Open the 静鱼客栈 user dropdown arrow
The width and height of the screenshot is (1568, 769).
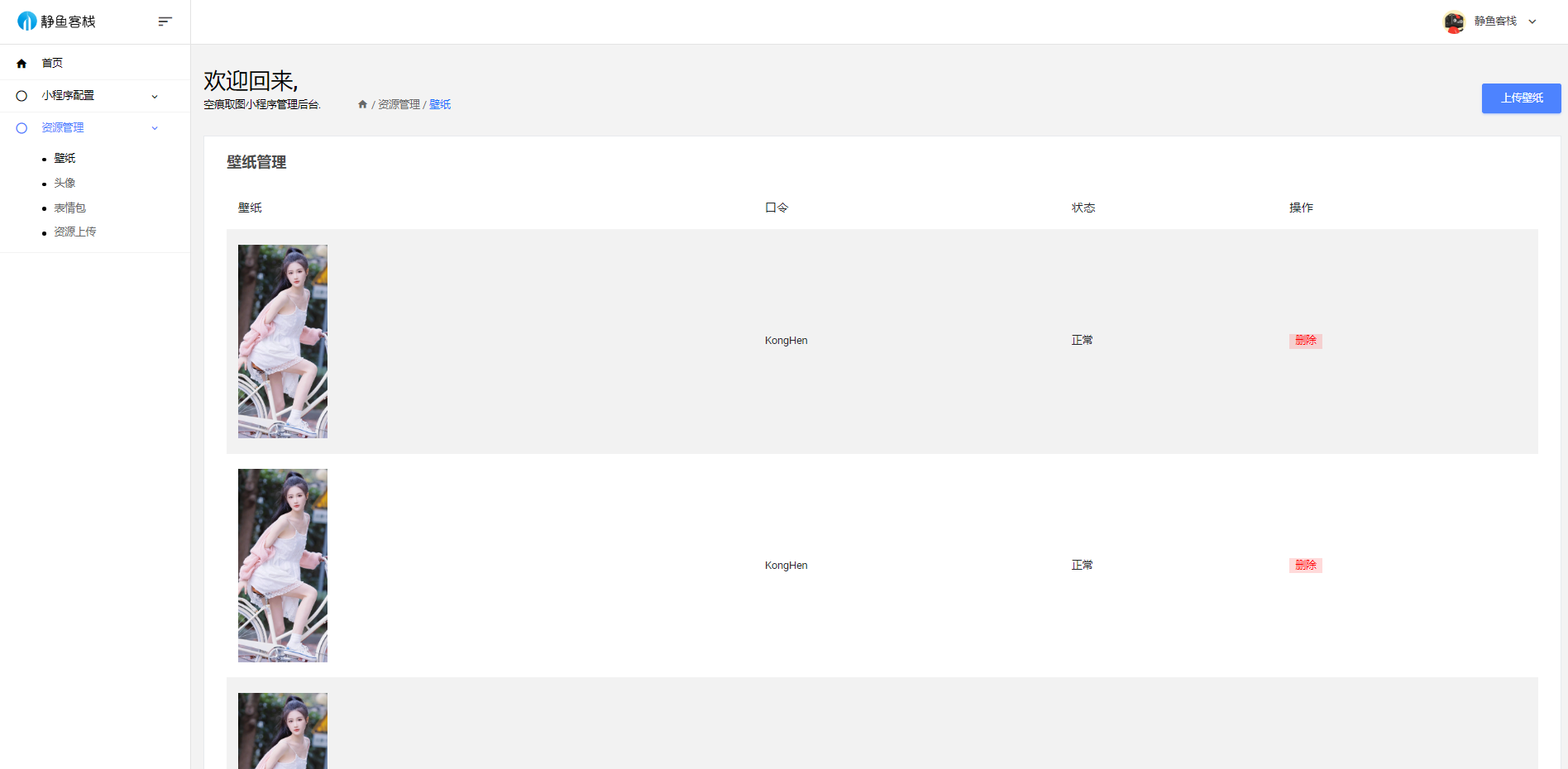pyautogui.click(x=1532, y=22)
